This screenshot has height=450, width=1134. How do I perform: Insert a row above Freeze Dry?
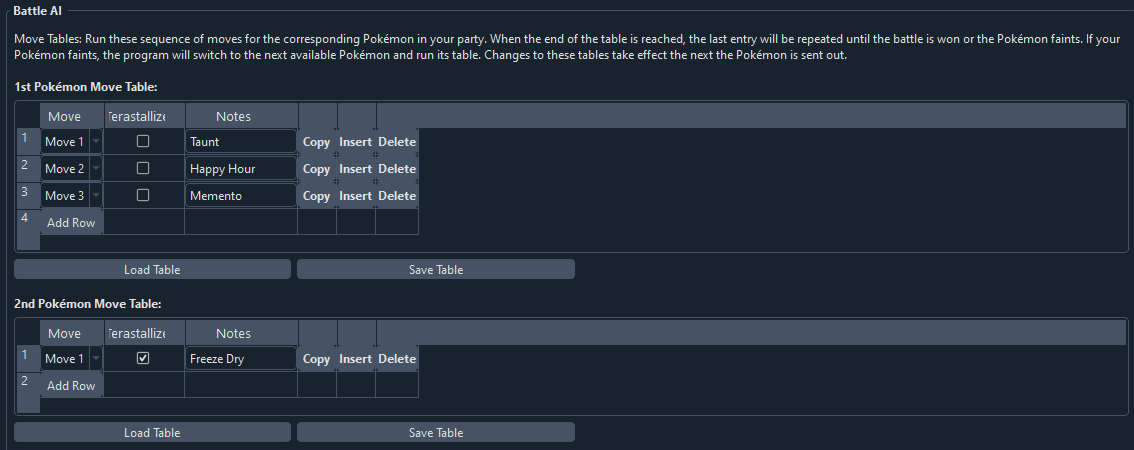coord(355,359)
